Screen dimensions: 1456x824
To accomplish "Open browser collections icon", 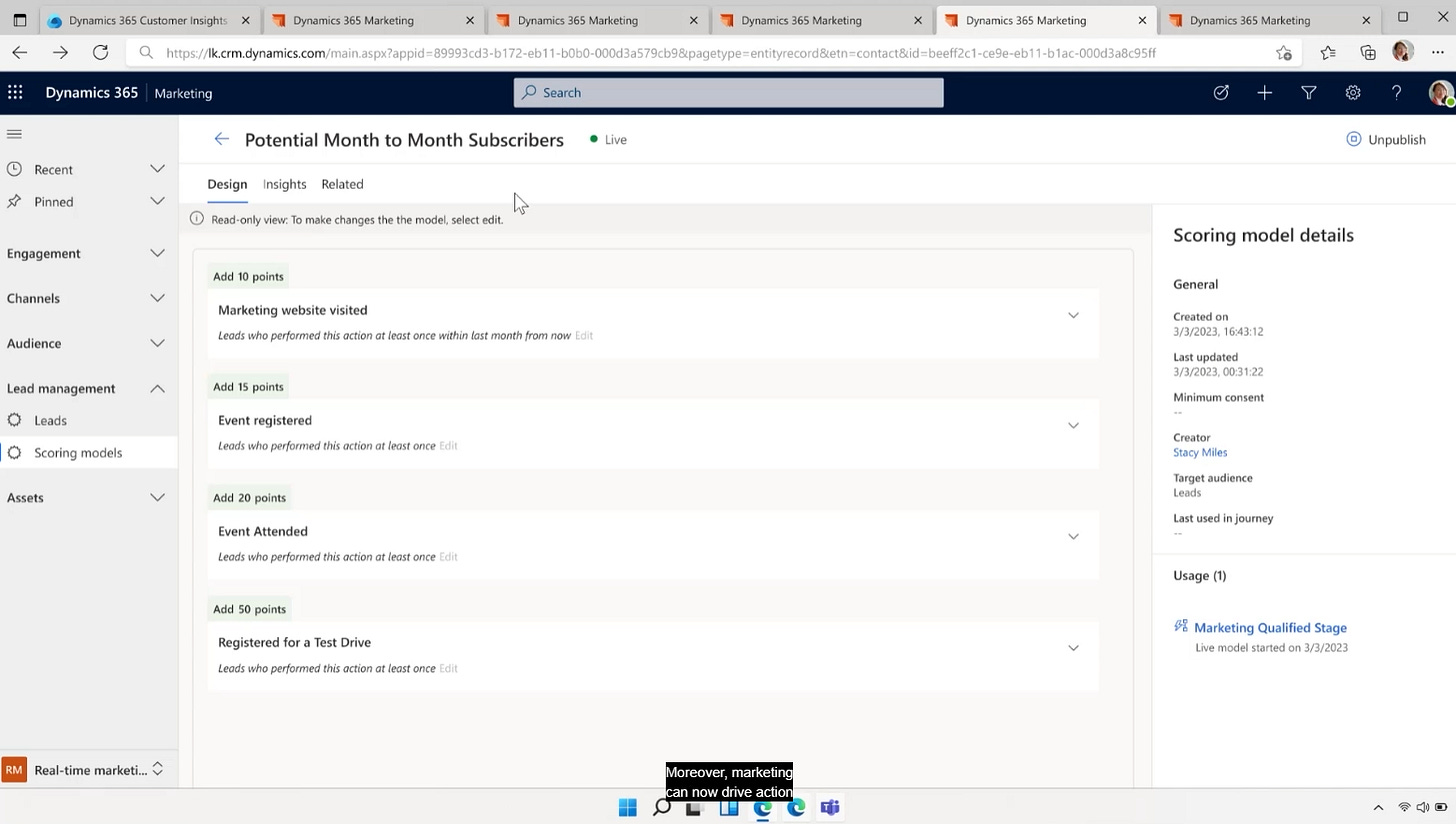I will (x=1368, y=53).
